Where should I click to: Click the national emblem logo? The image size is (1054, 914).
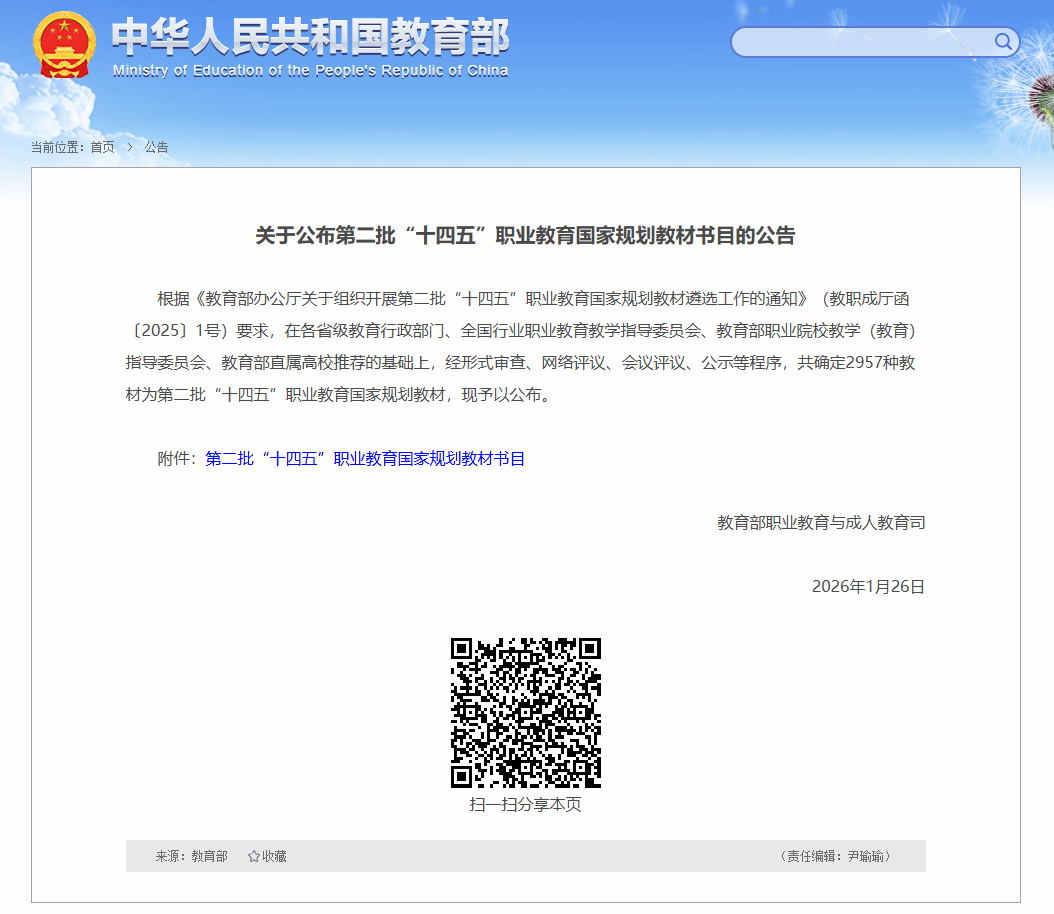(x=64, y=45)
